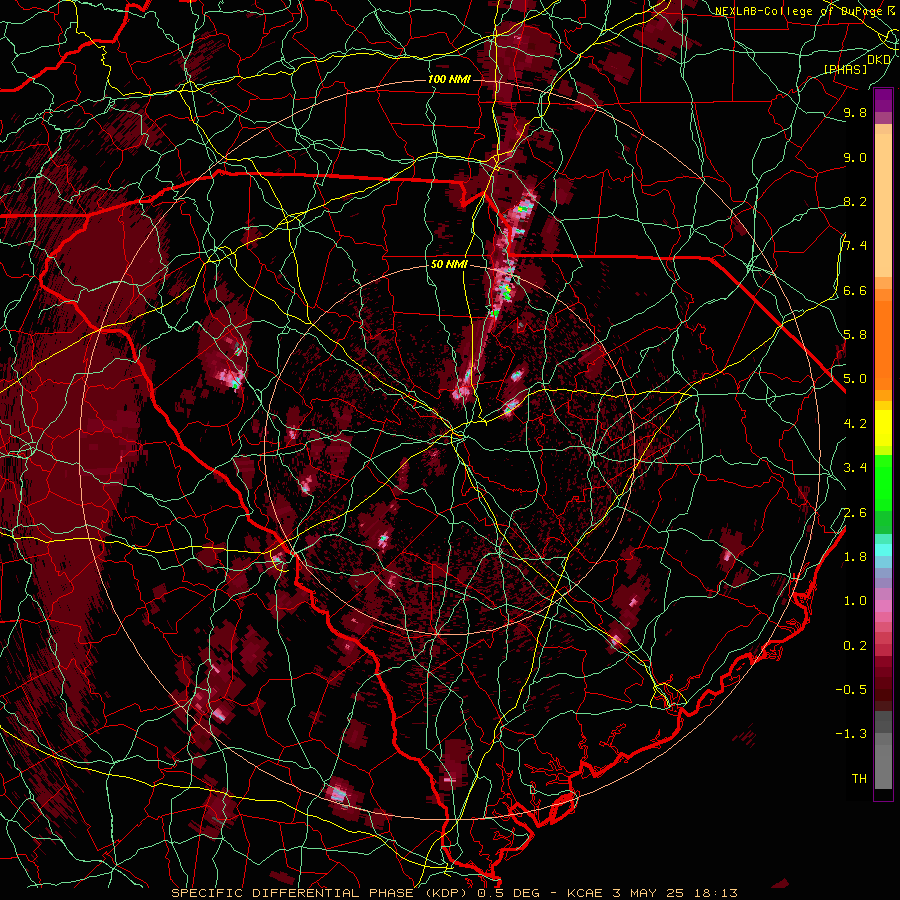Click the 9.8 value on color scale
The image size is (900, 900).
pyautogui.click(x=855, y=113)
